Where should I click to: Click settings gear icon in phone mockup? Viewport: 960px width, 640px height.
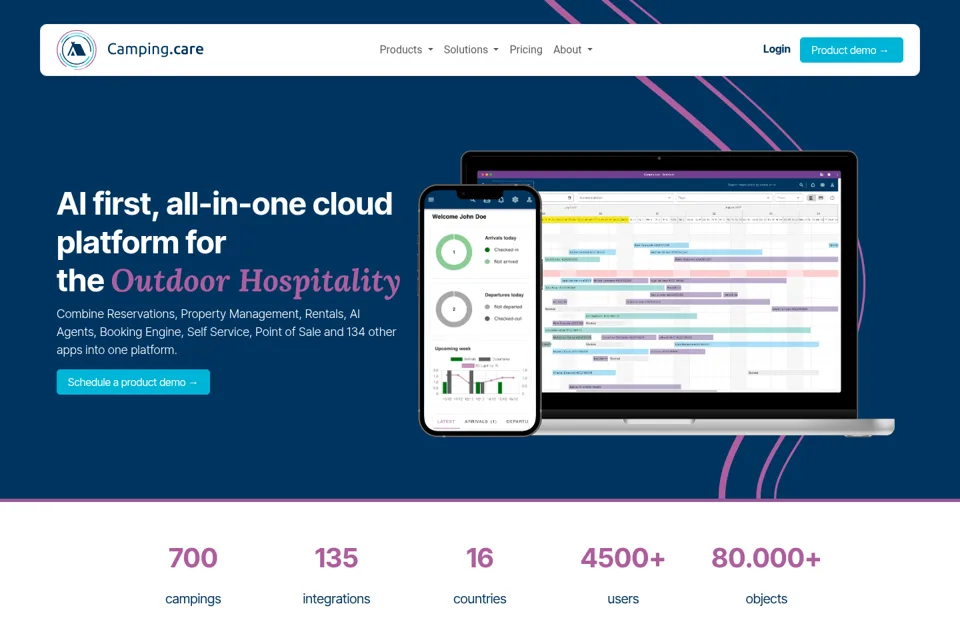tap(515, 200)
